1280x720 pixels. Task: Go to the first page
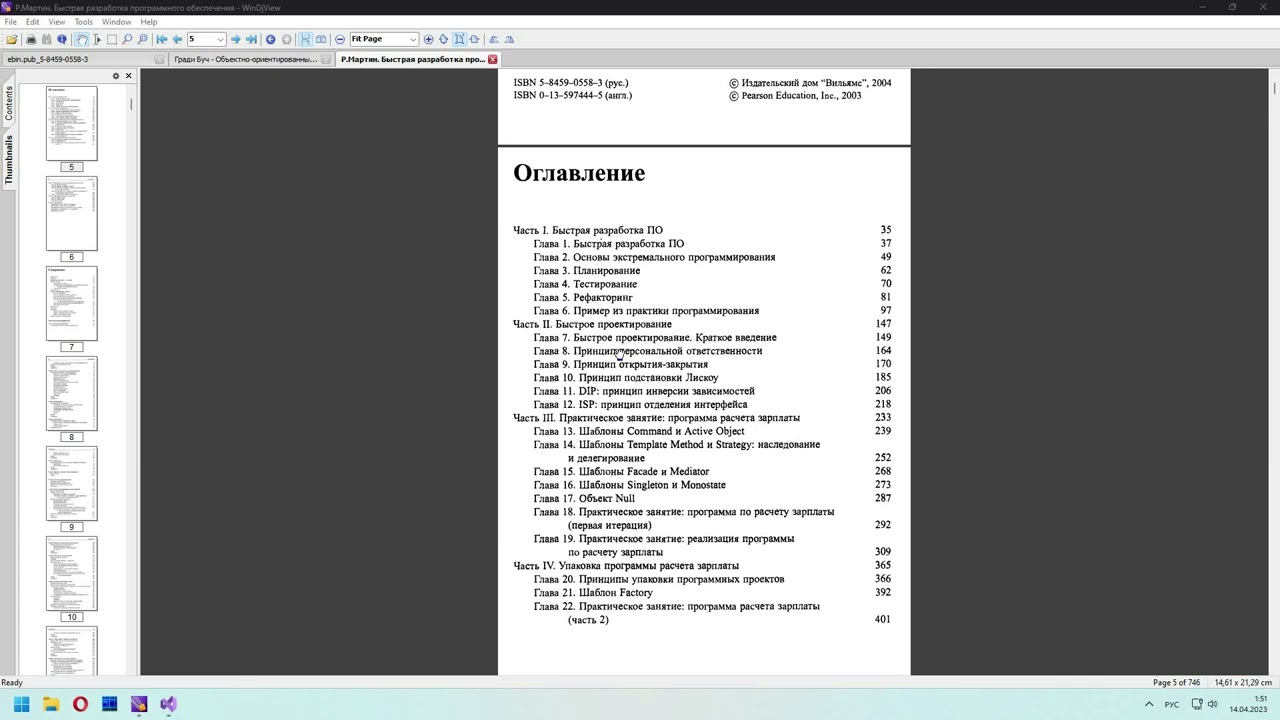click(x=162, y=39)
